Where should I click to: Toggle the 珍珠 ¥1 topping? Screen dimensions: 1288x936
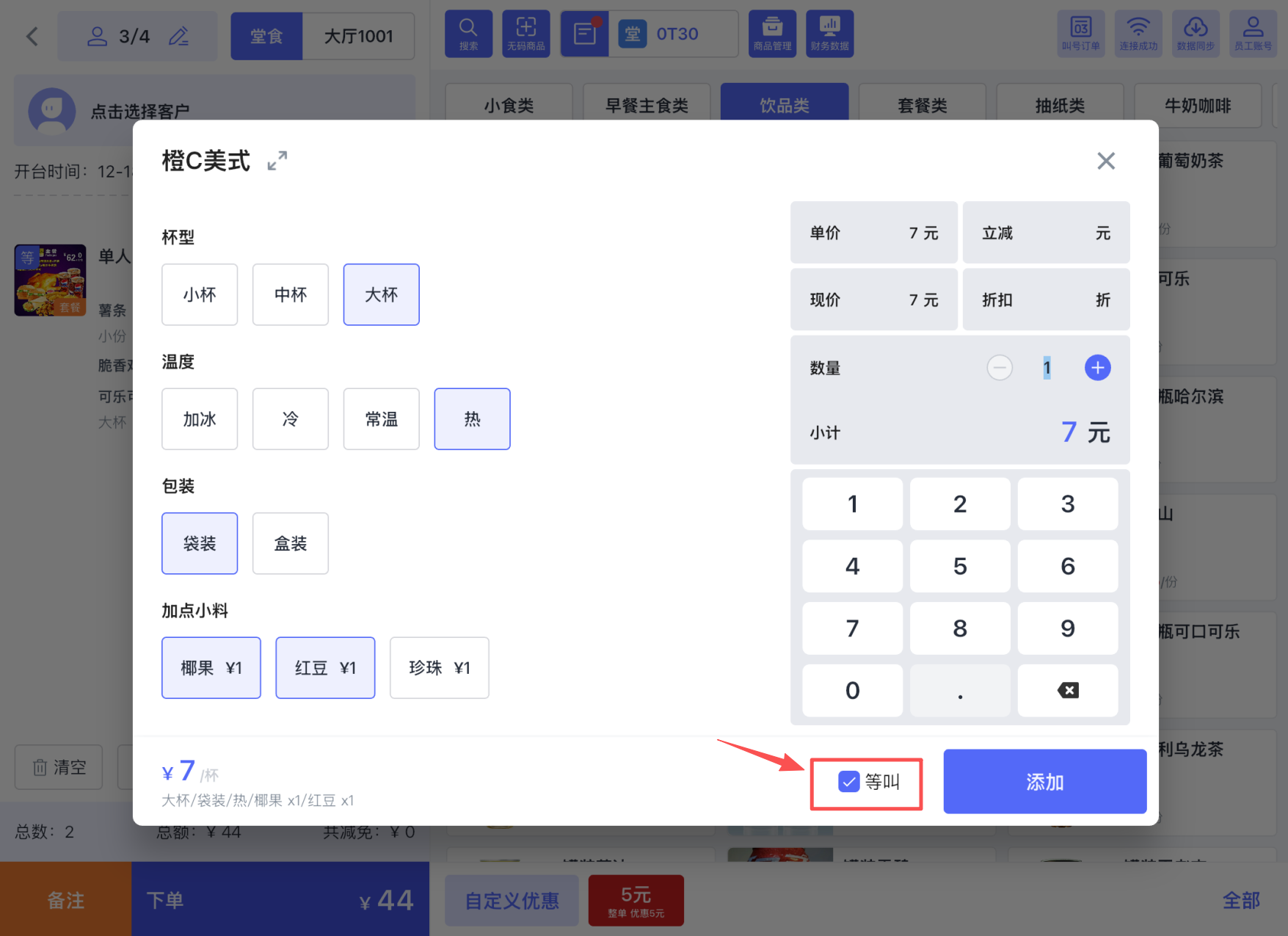tap(439, 668)
